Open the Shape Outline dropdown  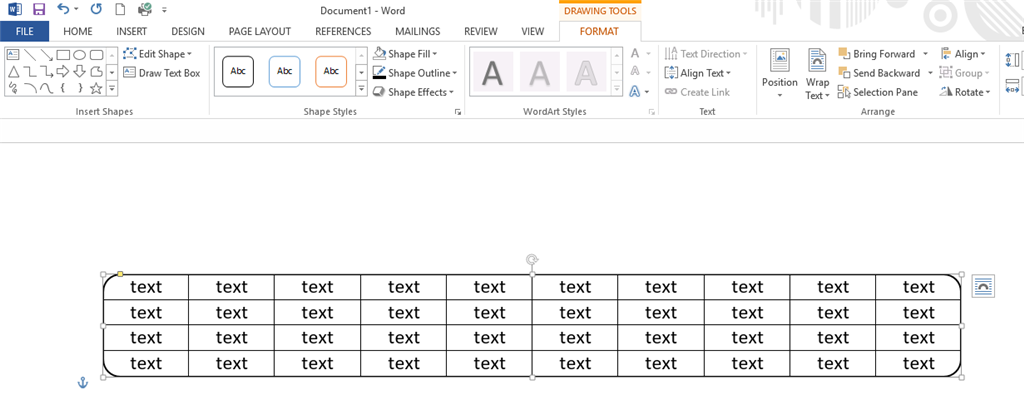click(415, 73)
